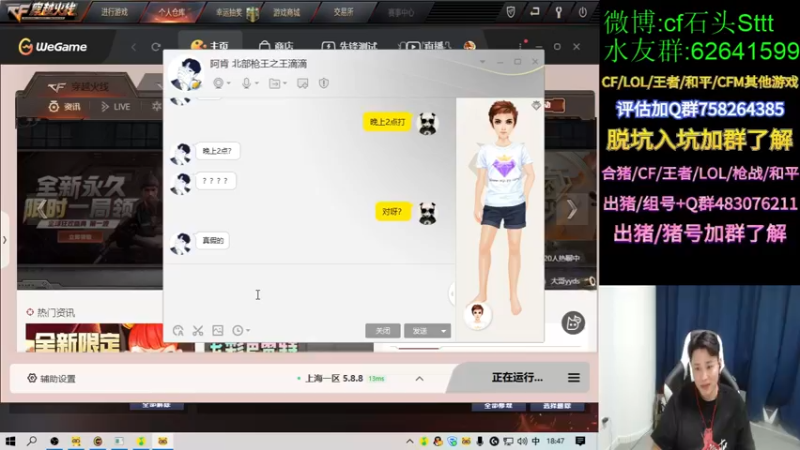Open the 幸运抽奖 tab
This screenshot has height=450, width=800.
(x=229, y=12)
